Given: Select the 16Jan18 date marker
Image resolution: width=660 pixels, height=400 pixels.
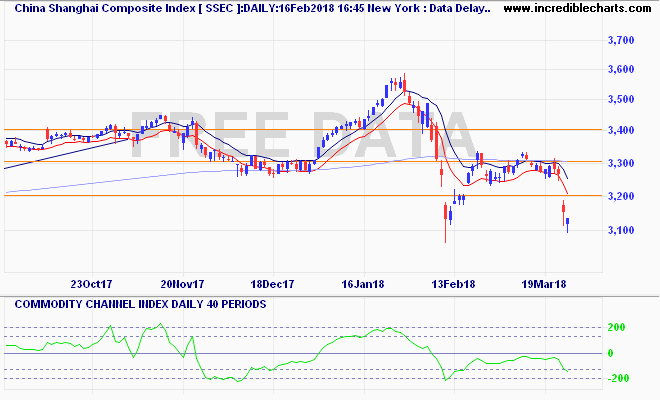Looking at the screenshot, I should pyautogui.click(x=364, y=283).
